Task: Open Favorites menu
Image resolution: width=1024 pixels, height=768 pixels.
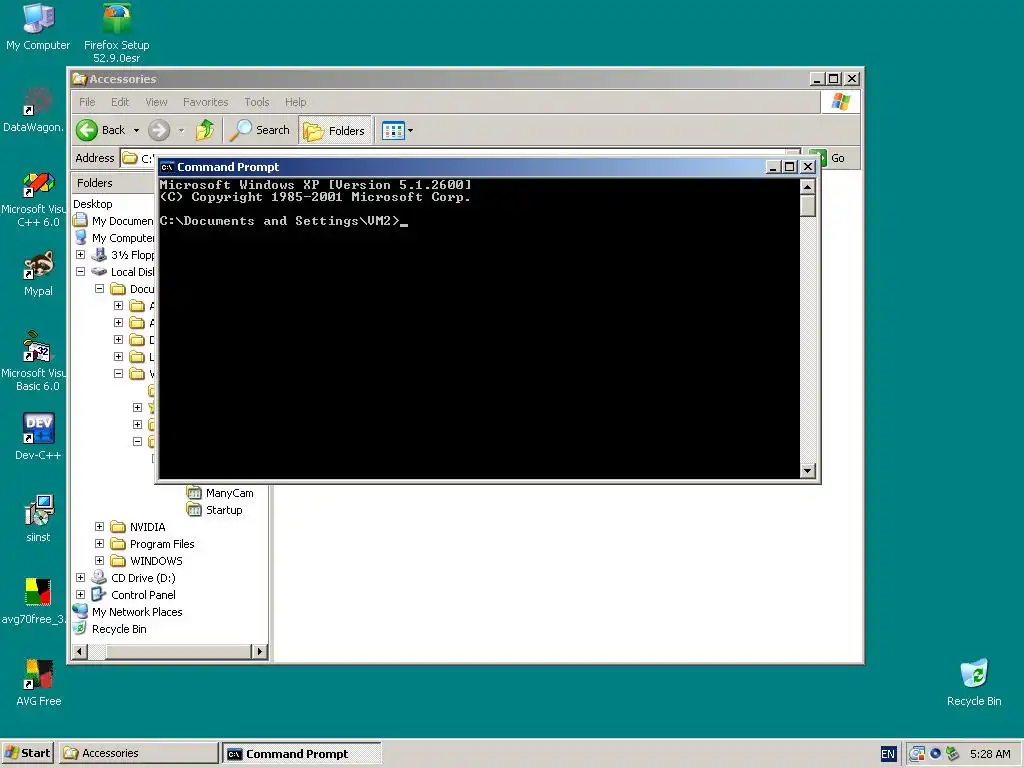Action: click(206, 102)
